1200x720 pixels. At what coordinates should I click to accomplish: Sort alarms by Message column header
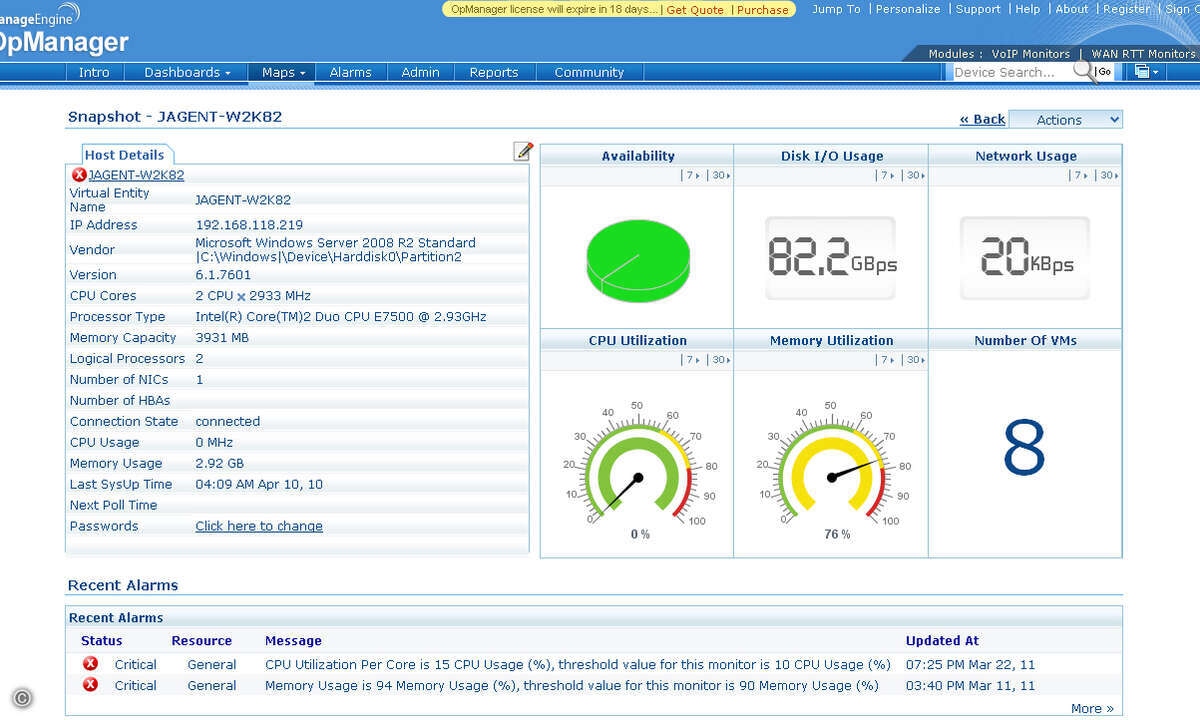click(x=293, y=641)
